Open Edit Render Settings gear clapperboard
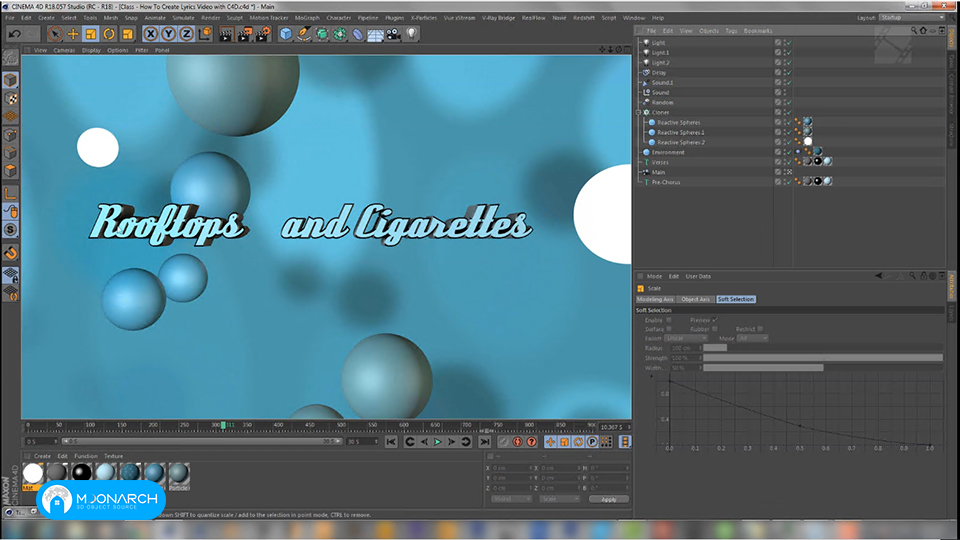This screenshot has height=540, width=960. pyautogui.click(x=263, y=34)
